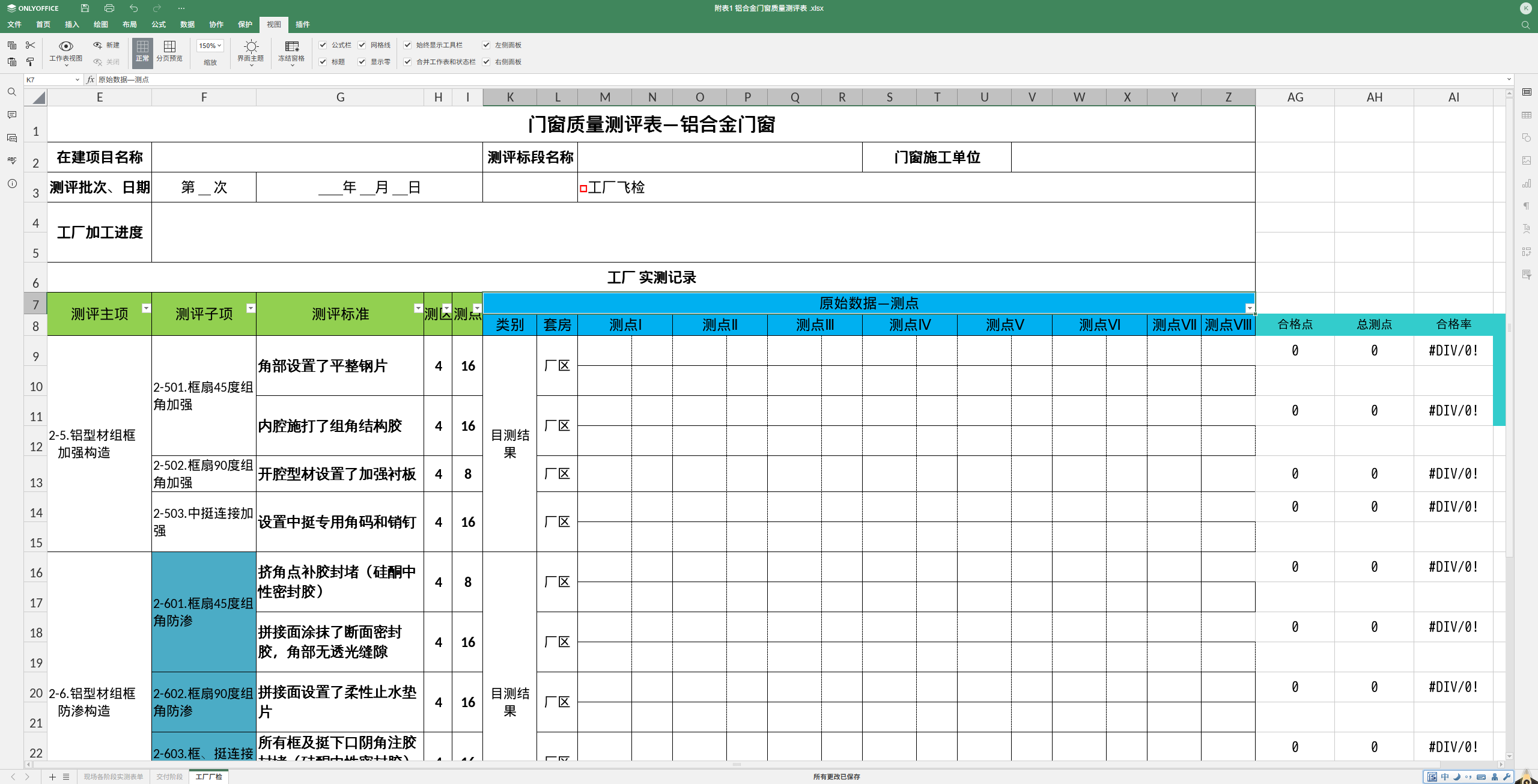
Task: Open chart settings in right sidebar
Action: [1526, 183]
